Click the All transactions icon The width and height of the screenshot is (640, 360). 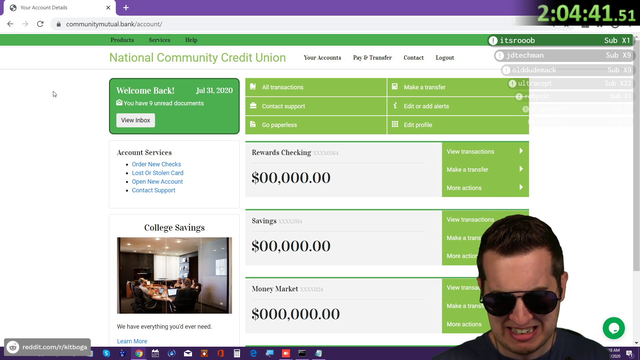pos(253,87)
